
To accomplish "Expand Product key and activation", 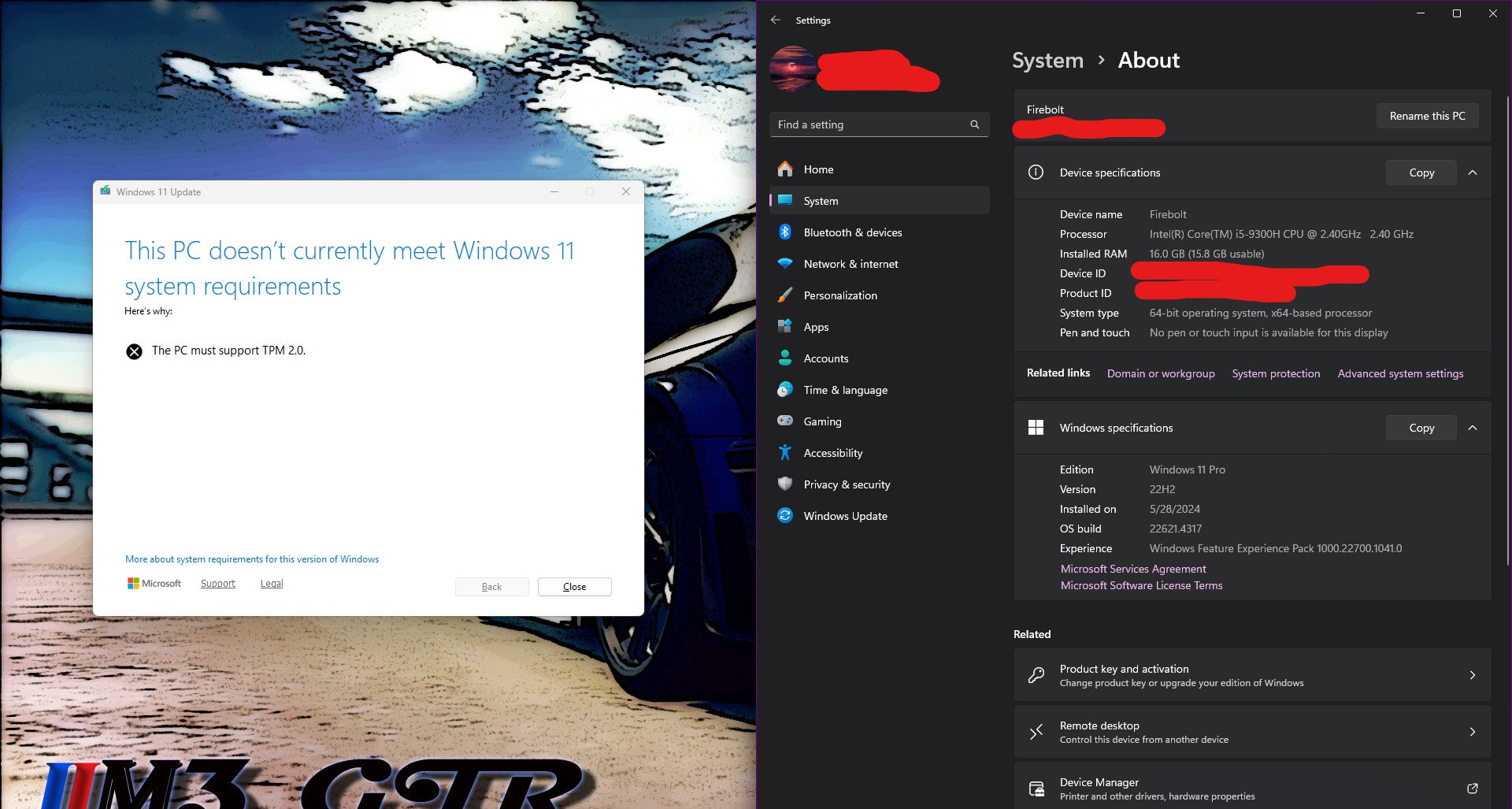I will pyautogui.click(x=1472, y=675).
